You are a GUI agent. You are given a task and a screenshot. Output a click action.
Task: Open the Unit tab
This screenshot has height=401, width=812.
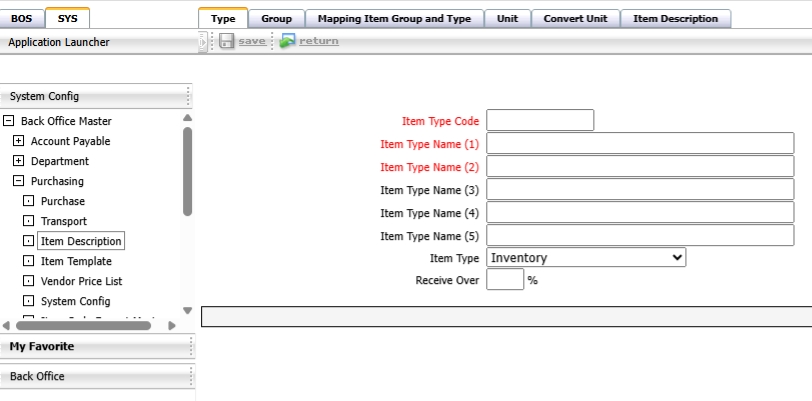507,19
